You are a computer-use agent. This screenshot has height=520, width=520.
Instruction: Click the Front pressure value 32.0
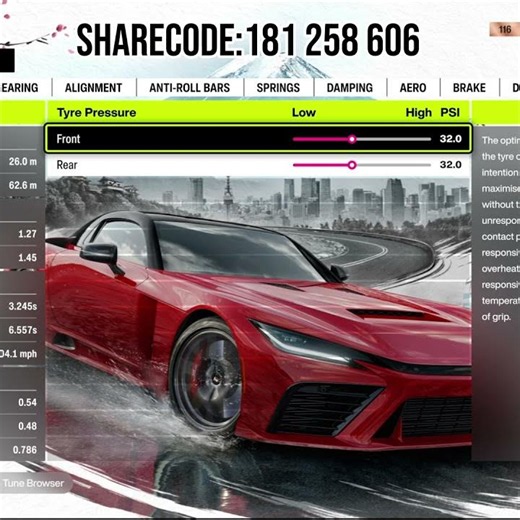click(450, 139)
